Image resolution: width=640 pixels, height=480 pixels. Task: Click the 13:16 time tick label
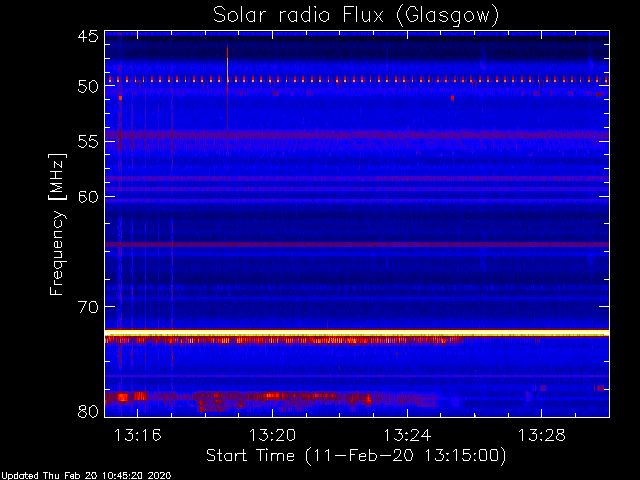pos(138,435)
